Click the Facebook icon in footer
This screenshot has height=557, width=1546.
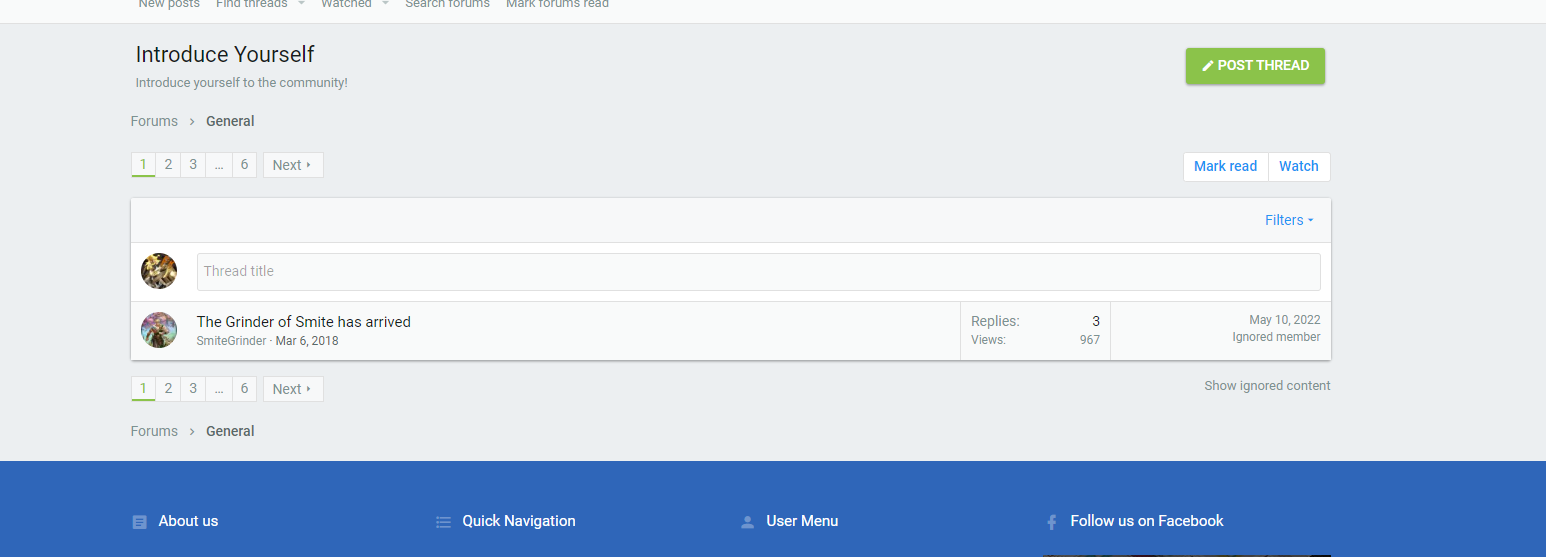tap(1051, 522)
